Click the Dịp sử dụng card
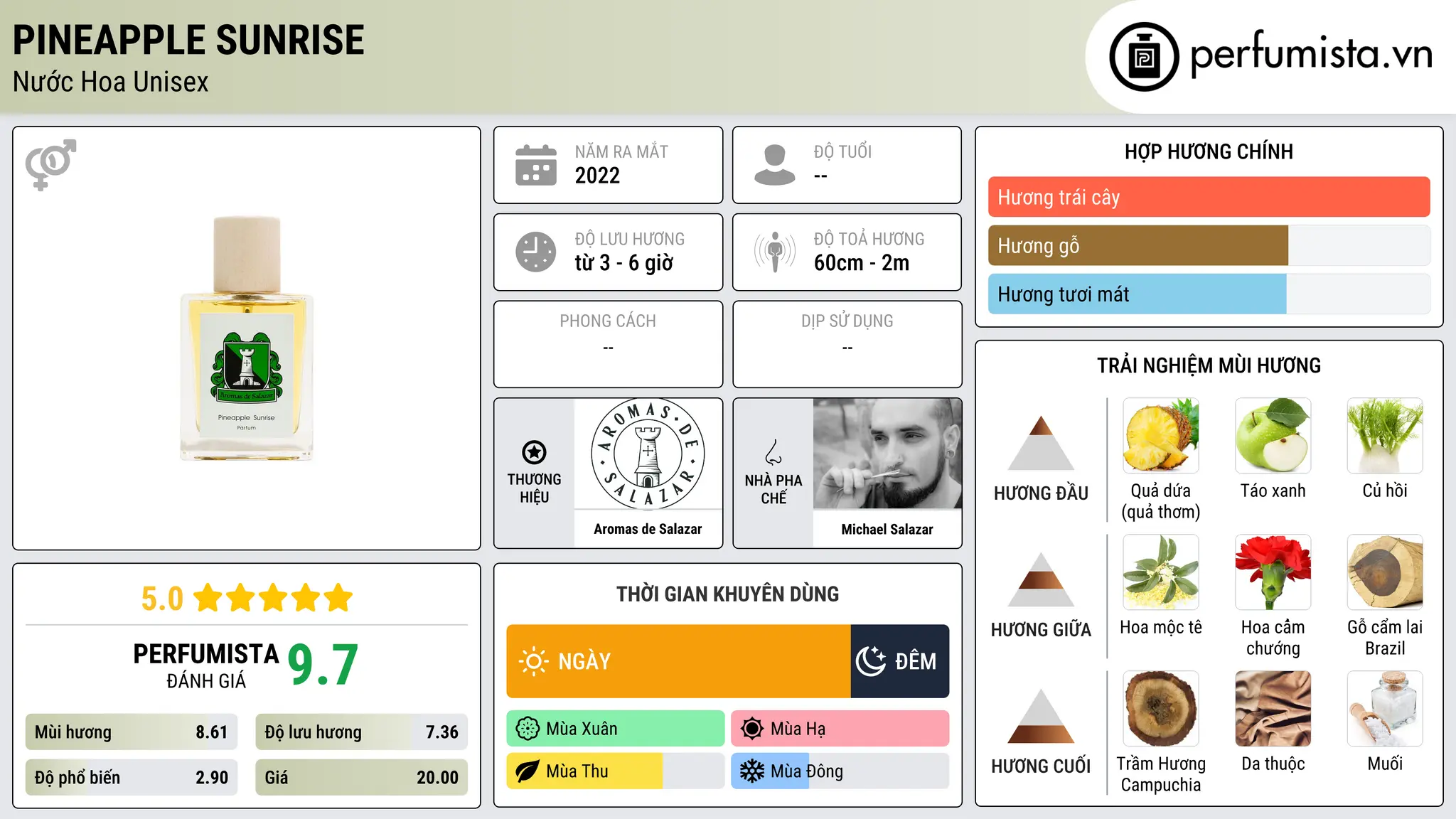Viewport: 1456px width, 819px height. tap(847, 344)
